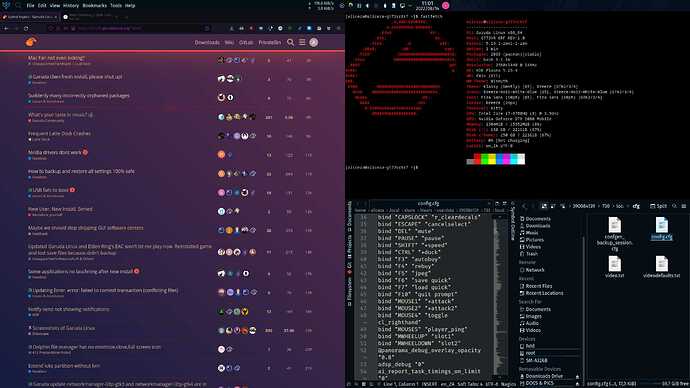This screenshot has height=388, width=690.
Task: Open Recent Files in Dolphin sidebar
Action: (536, 286)
